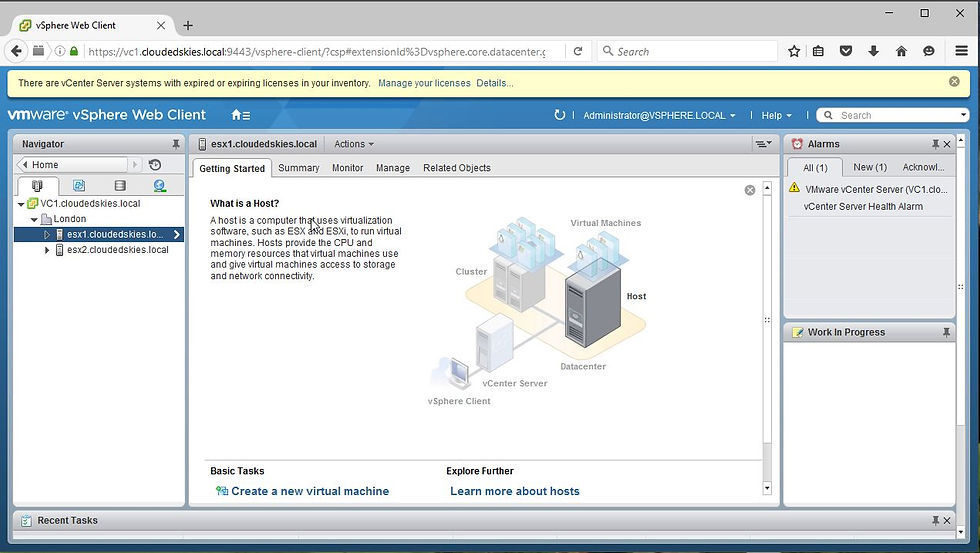The width and height of the screenshot is (980, 553).
Task: Go back using the Navigator Home button
Action: [72, 165]
